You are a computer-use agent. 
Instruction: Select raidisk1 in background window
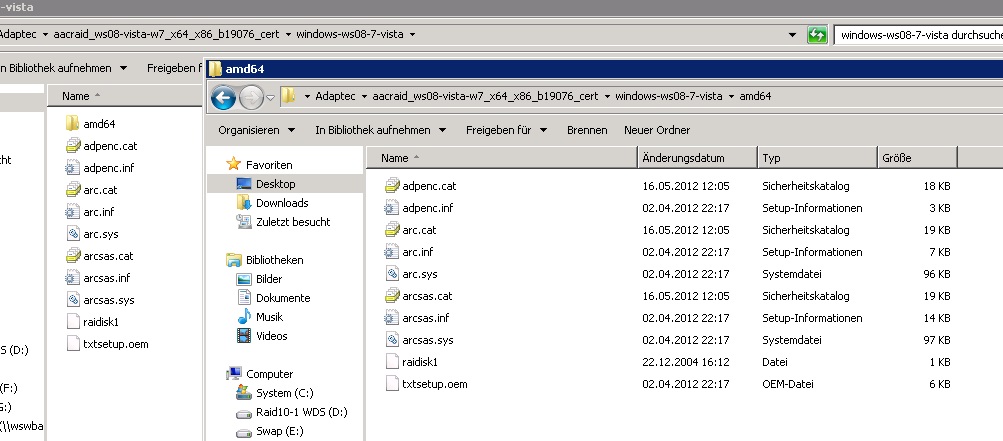point(101,322)
